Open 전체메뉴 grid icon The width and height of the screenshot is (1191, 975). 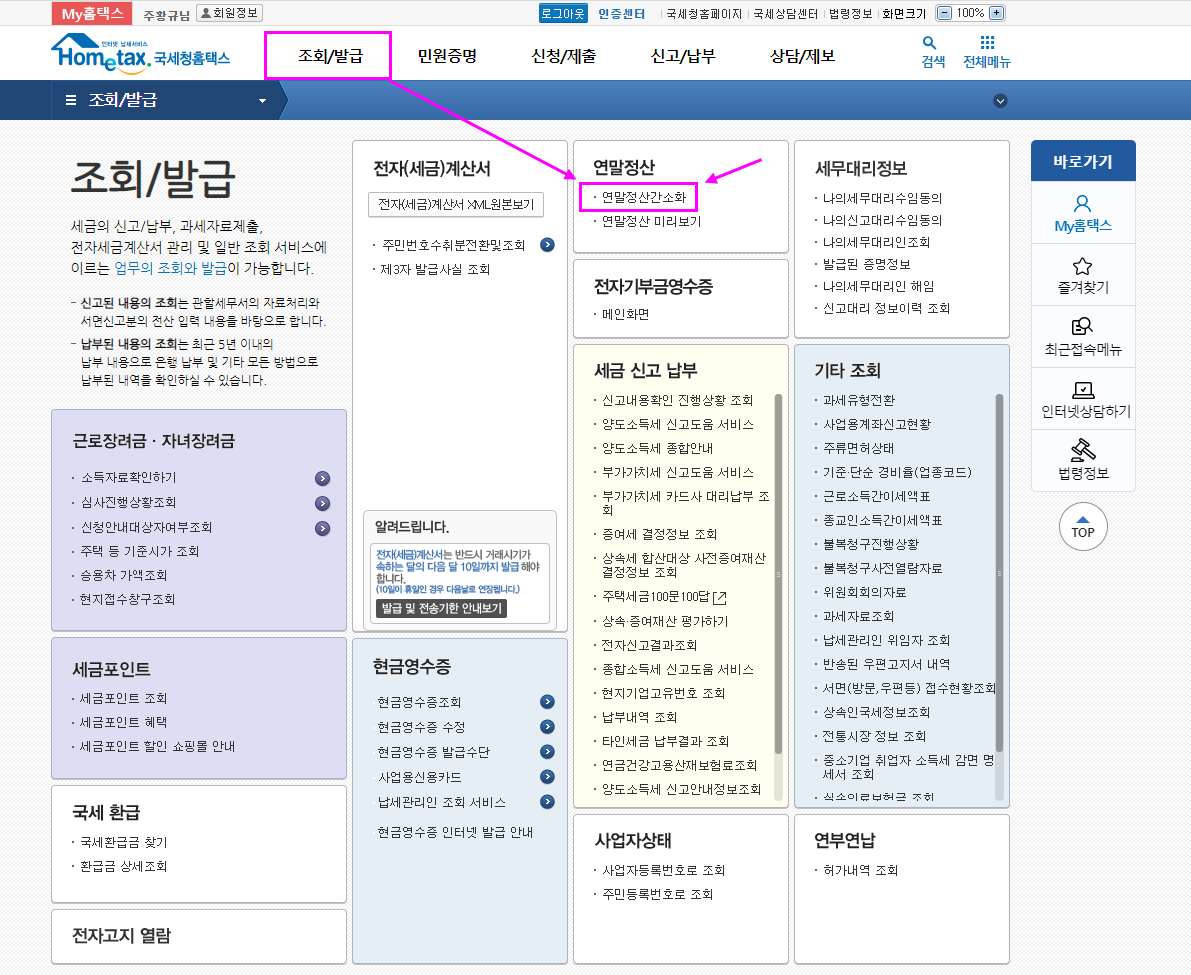(987, 43)
